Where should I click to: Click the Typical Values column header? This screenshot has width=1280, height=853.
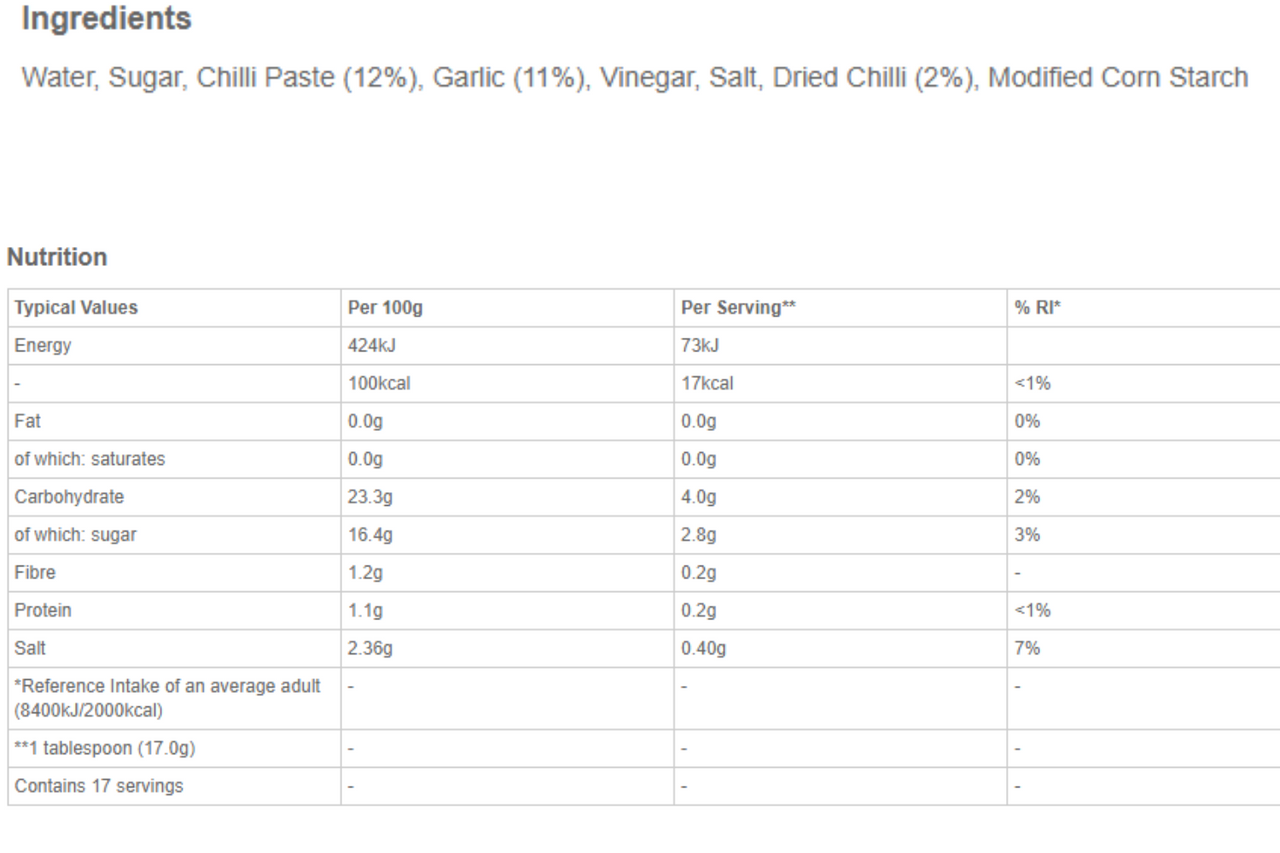click(x=76, y=308)
